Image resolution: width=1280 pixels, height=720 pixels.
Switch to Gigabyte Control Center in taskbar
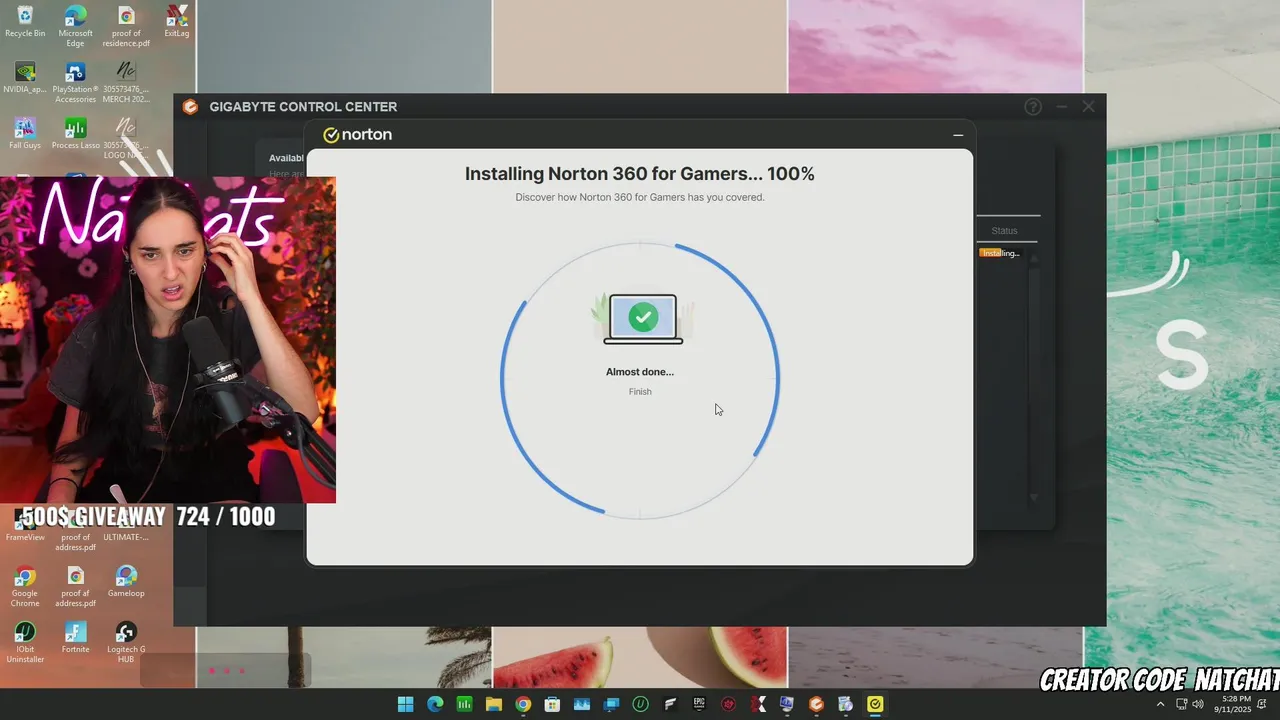pyautogui.click(x=816, y=704)
